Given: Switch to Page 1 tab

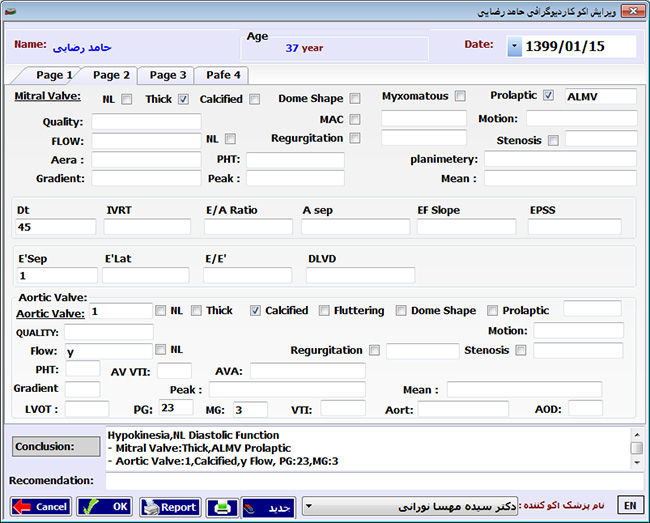Looking at the screenshot, I should coord(54,75).
